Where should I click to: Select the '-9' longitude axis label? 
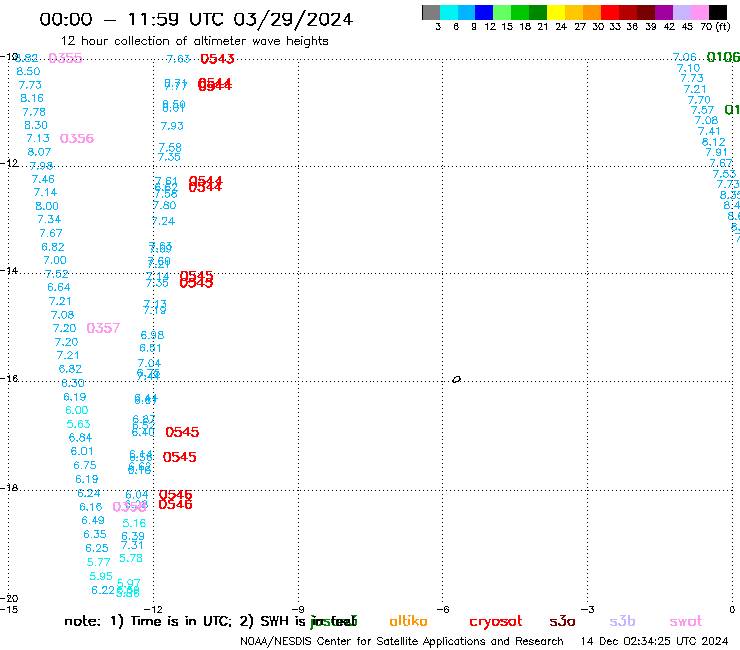298,610
